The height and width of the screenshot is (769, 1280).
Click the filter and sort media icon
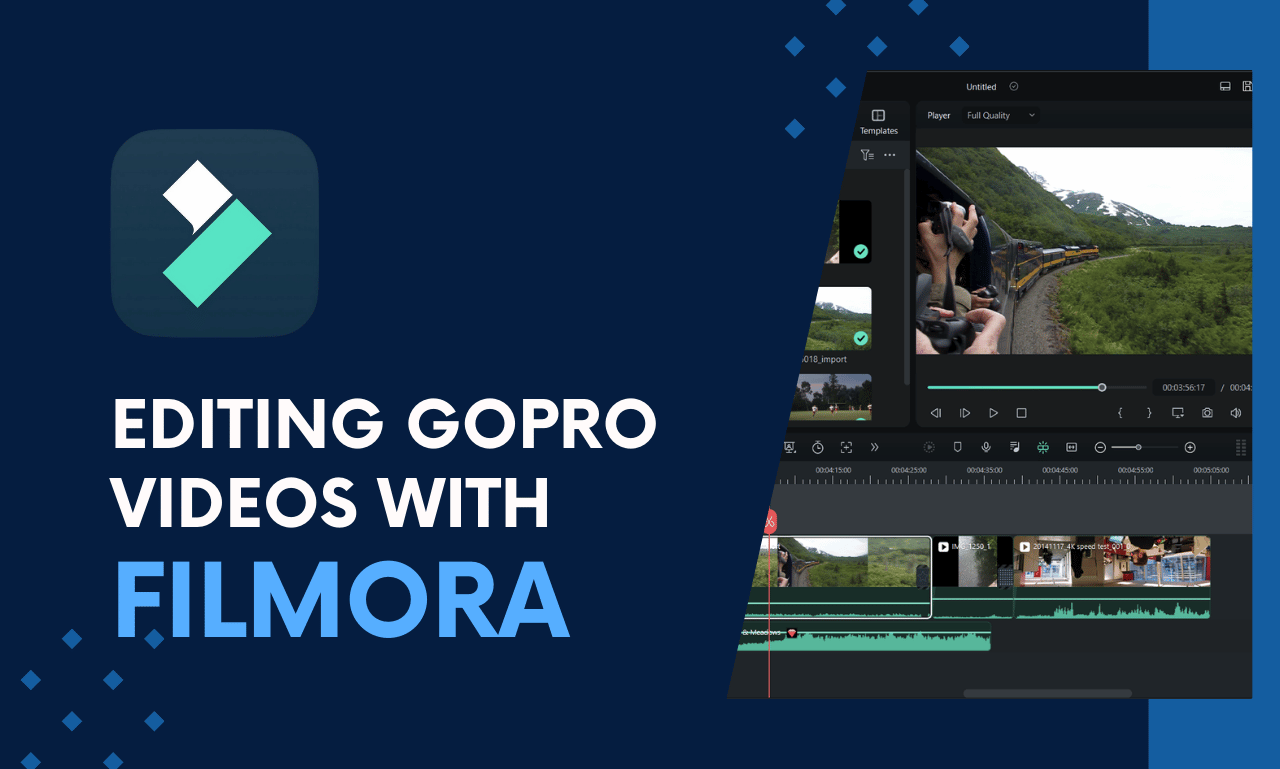(x=867, y=155)
